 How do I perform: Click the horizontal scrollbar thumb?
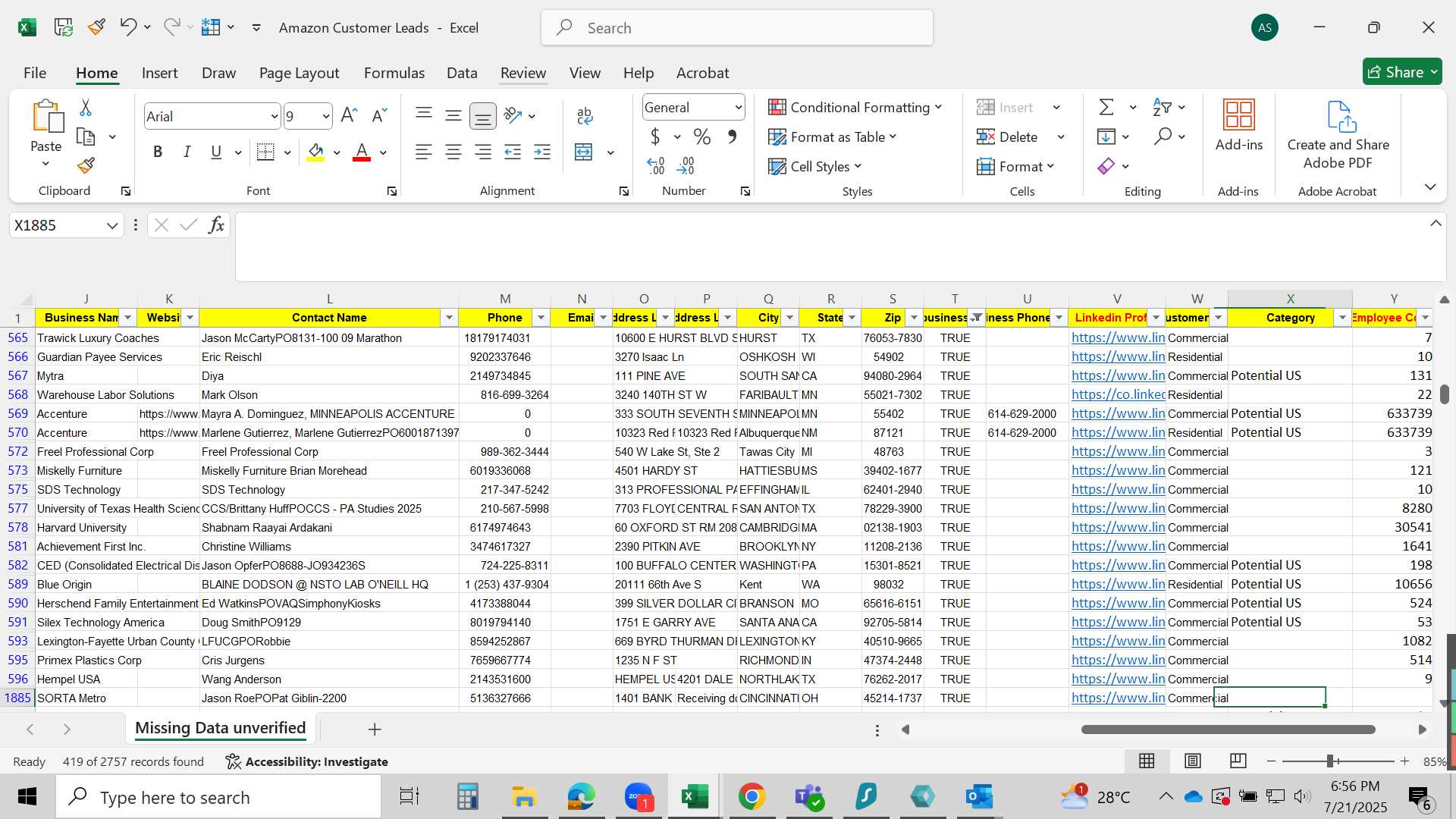pos(1228,730)
